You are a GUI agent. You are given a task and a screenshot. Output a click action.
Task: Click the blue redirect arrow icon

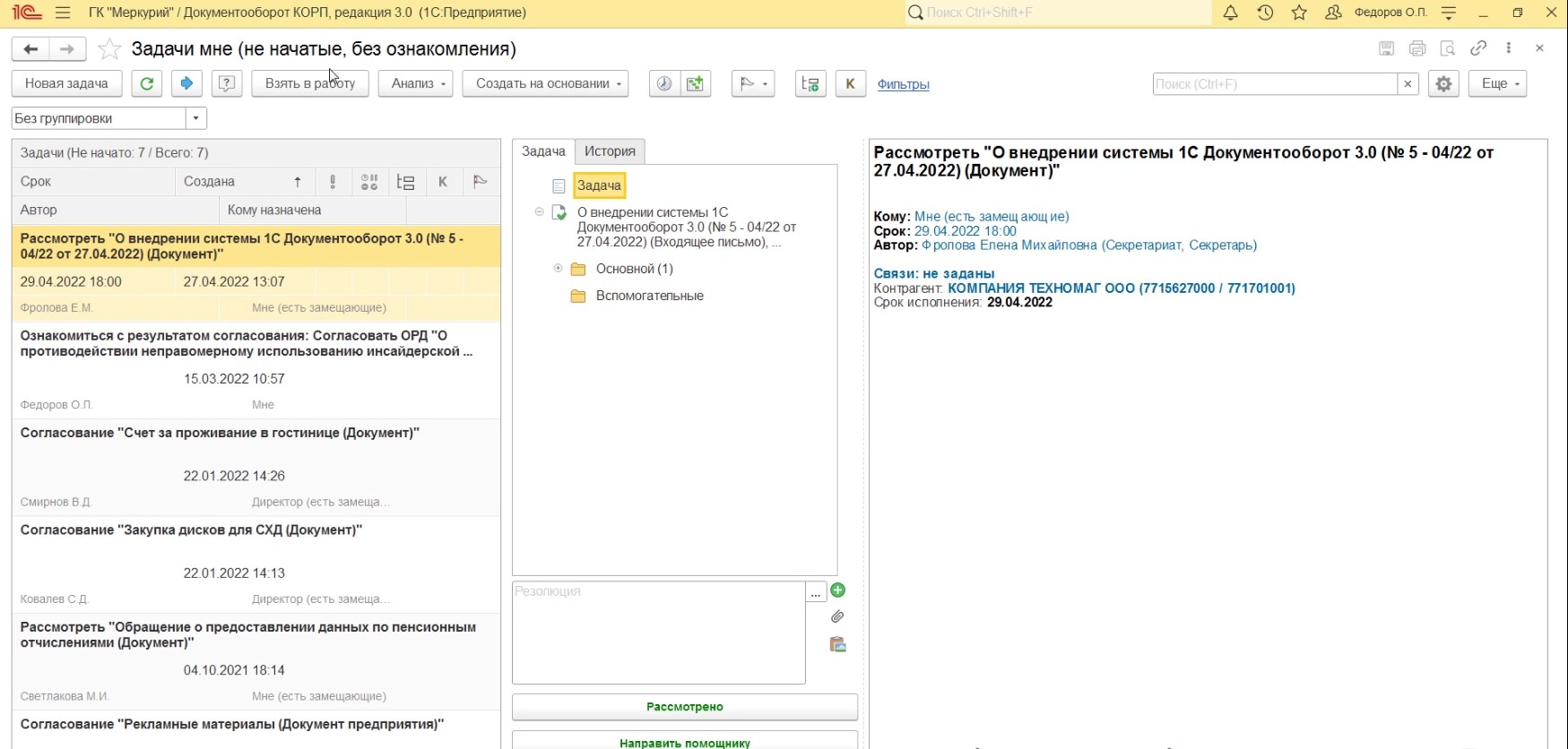[186, 83]
